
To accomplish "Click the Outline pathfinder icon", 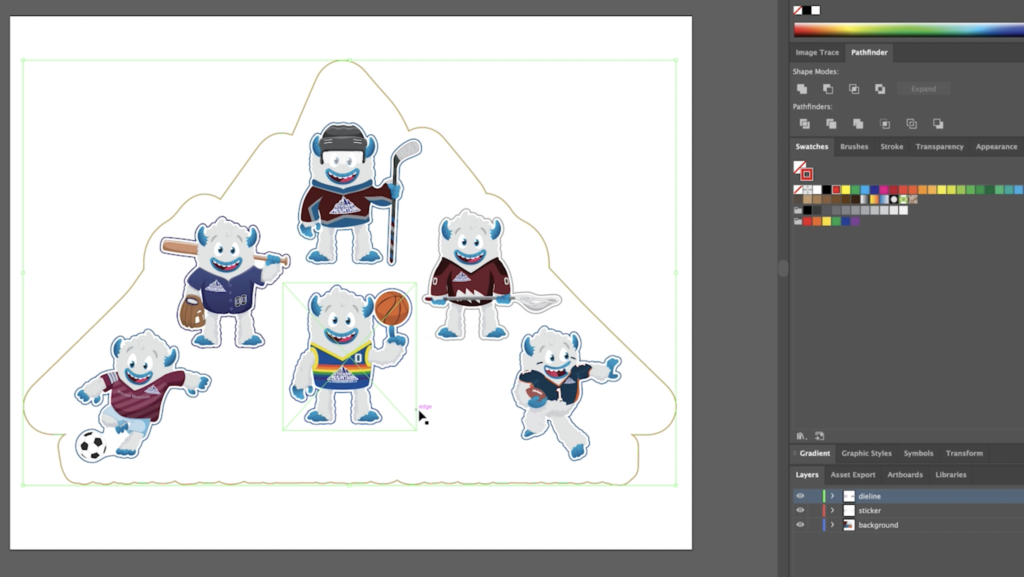I will pos(912,123).
